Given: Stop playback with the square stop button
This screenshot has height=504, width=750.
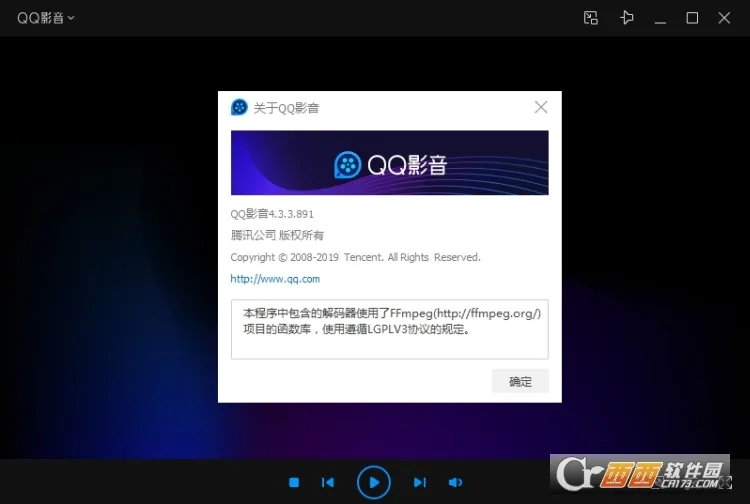Looking at the screenshot, I should pos(294,482).
